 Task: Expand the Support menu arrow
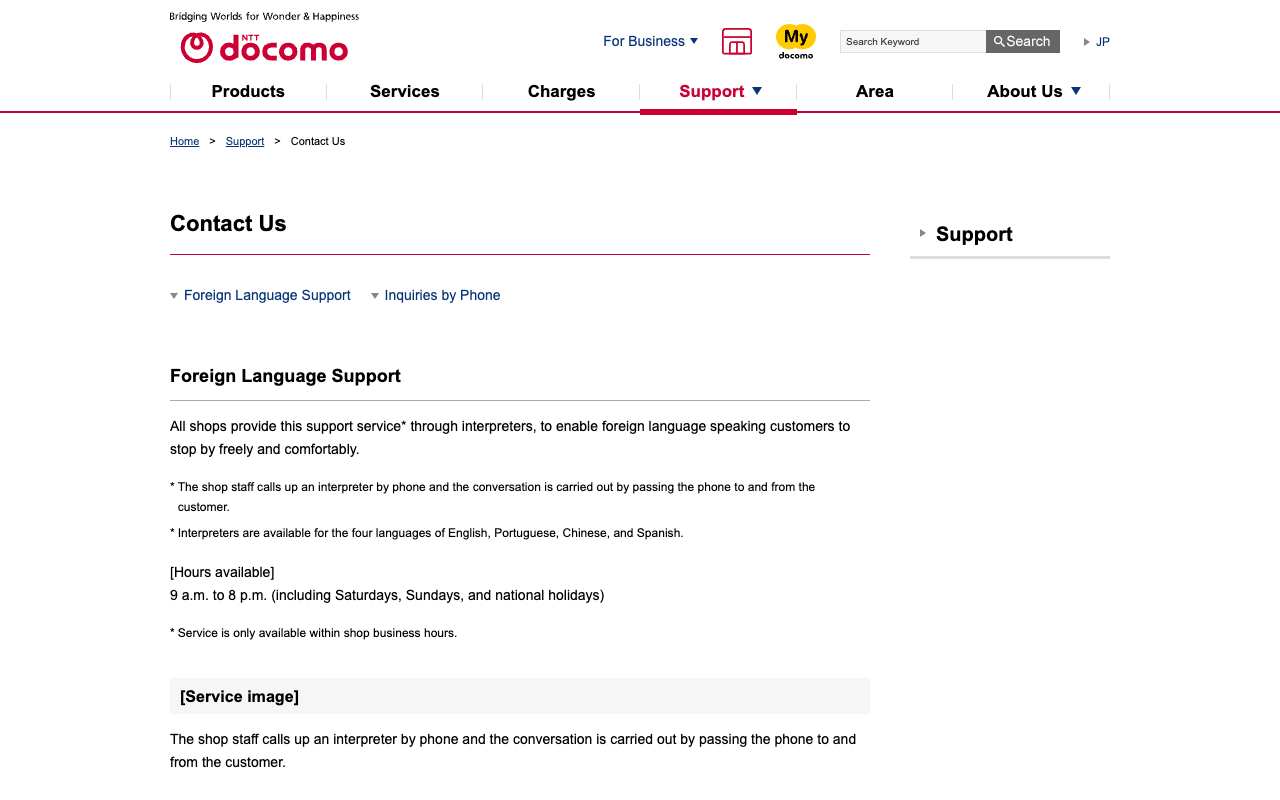(757, 91)
